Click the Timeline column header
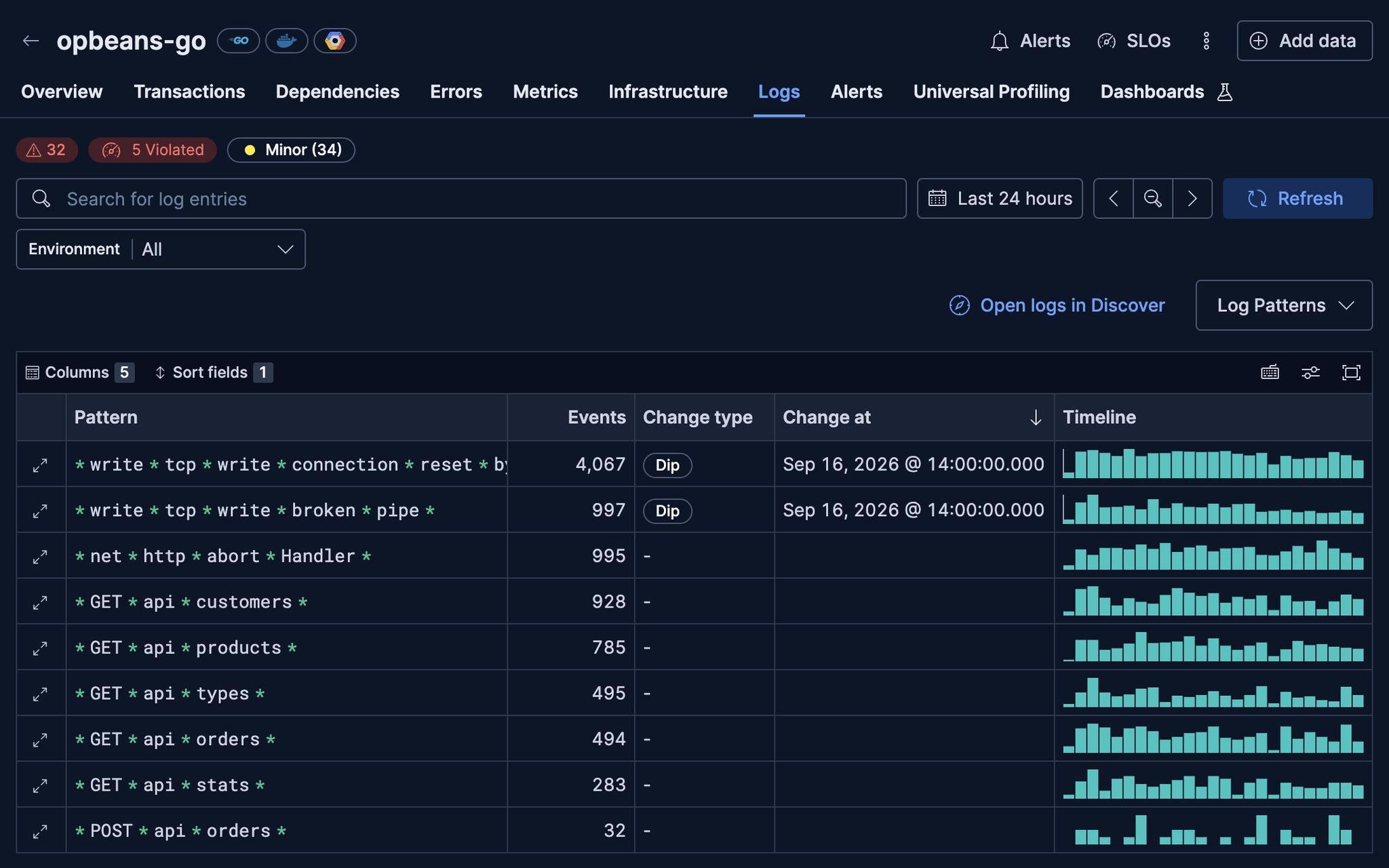Image resolution: width=1389 pixels, height=868 pixels. [1213, 417]
